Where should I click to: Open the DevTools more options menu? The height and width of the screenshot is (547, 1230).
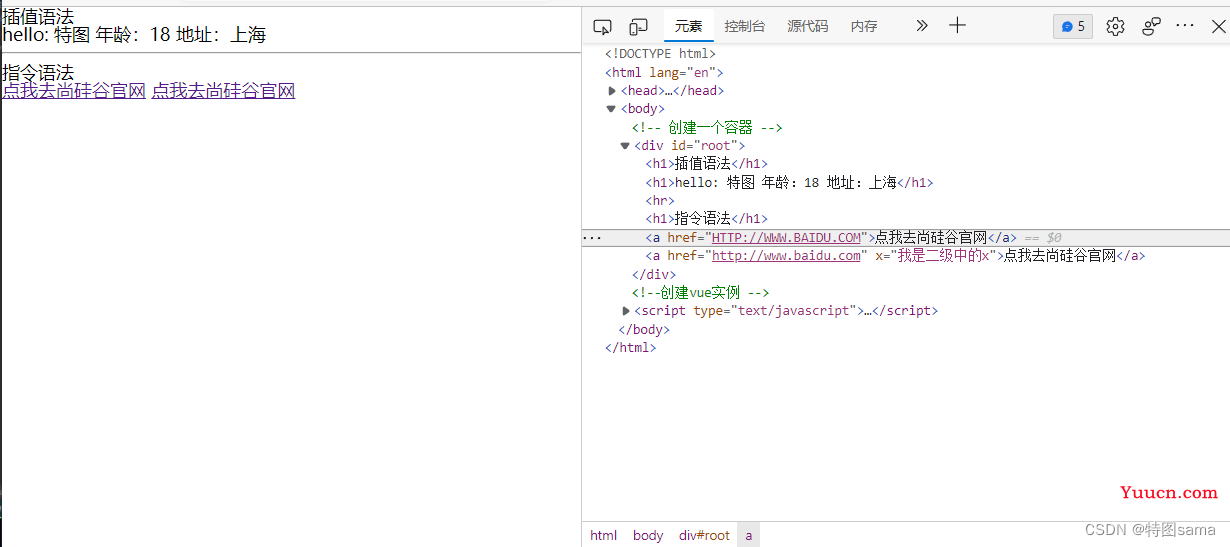click(x=1185, y=26)
